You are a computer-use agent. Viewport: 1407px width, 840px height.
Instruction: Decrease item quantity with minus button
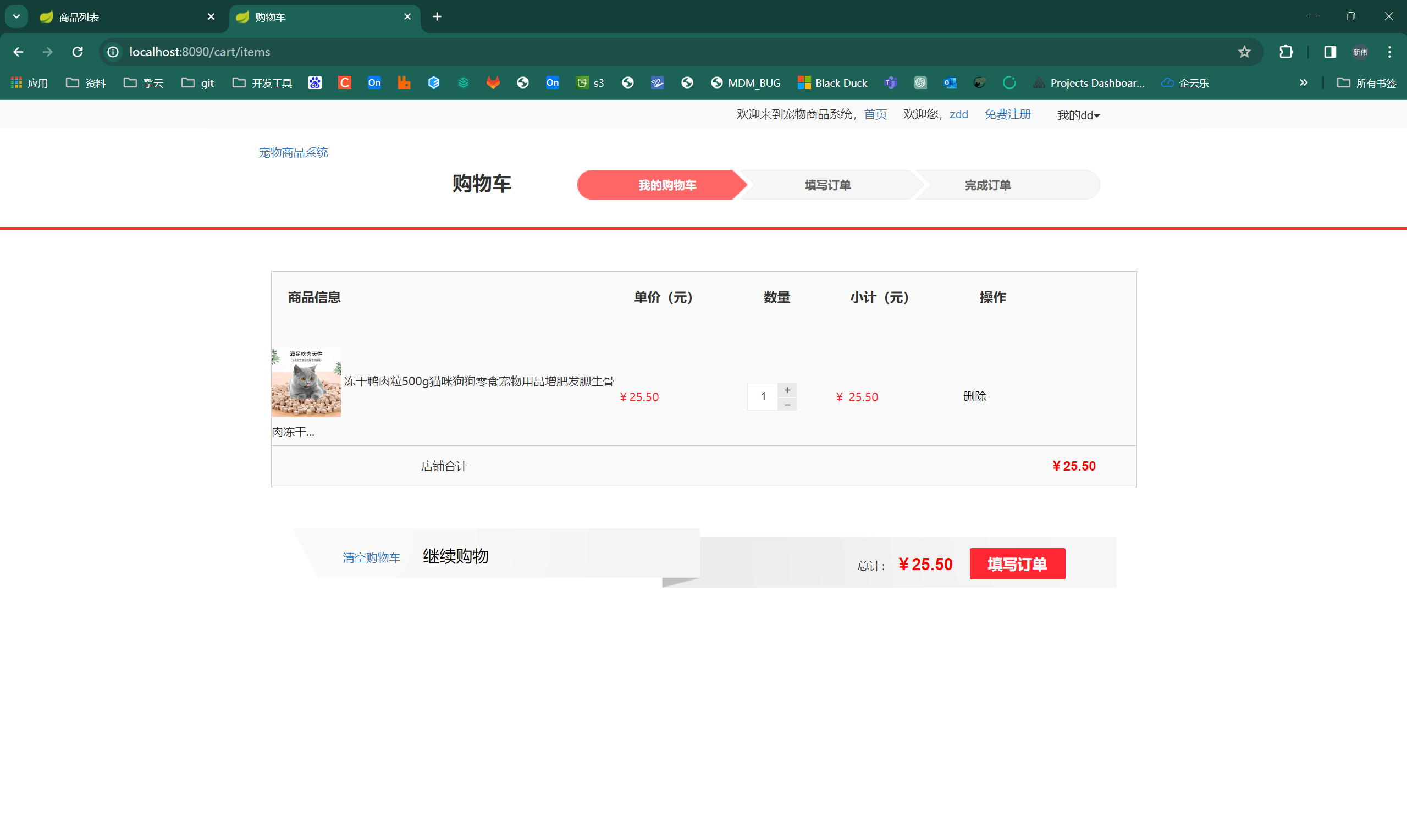click(x=787, y=405)
